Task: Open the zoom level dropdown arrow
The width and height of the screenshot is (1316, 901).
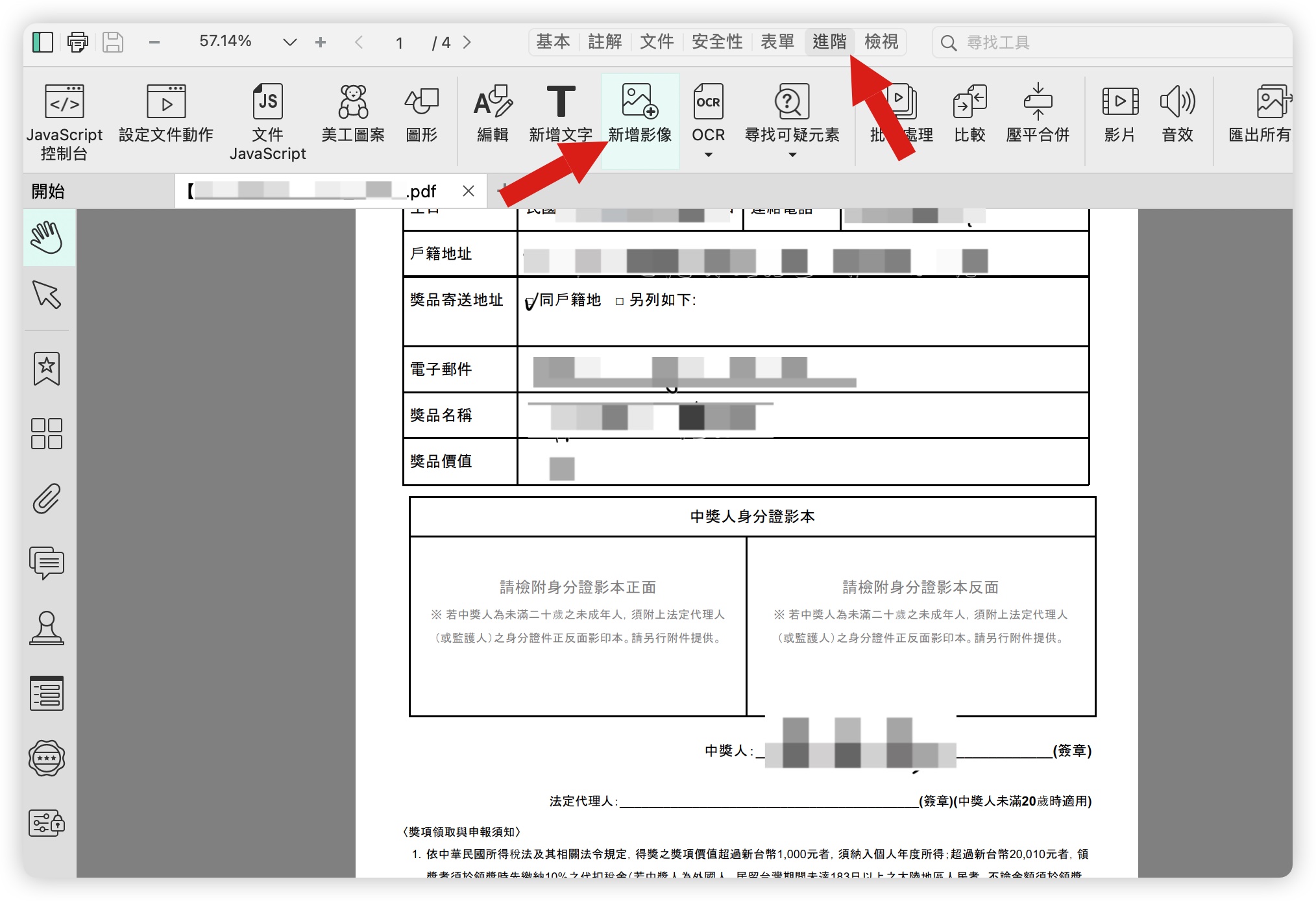Action: 289,42
